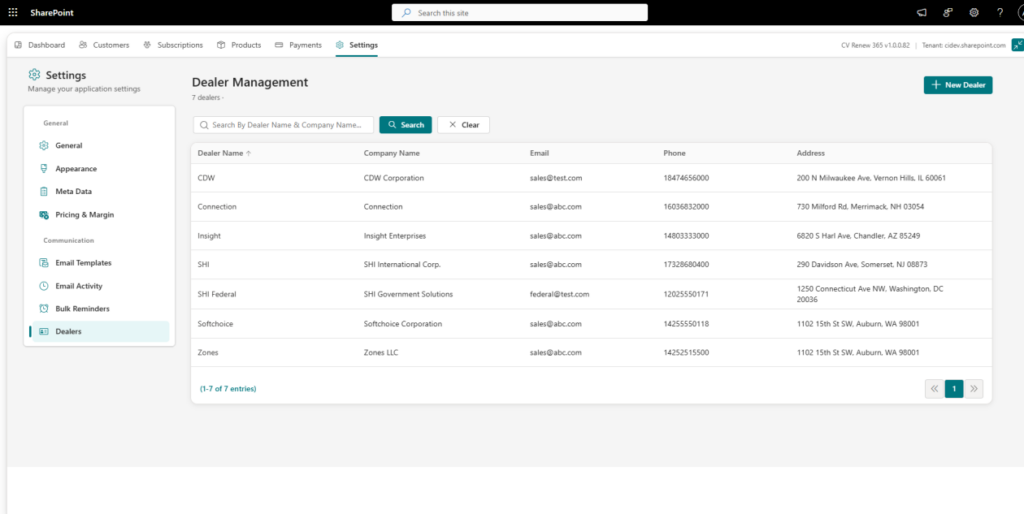Click the Bulk Reminders alarm icon
The width and height of the screenshot is (1024, 514).
point(44,308)
